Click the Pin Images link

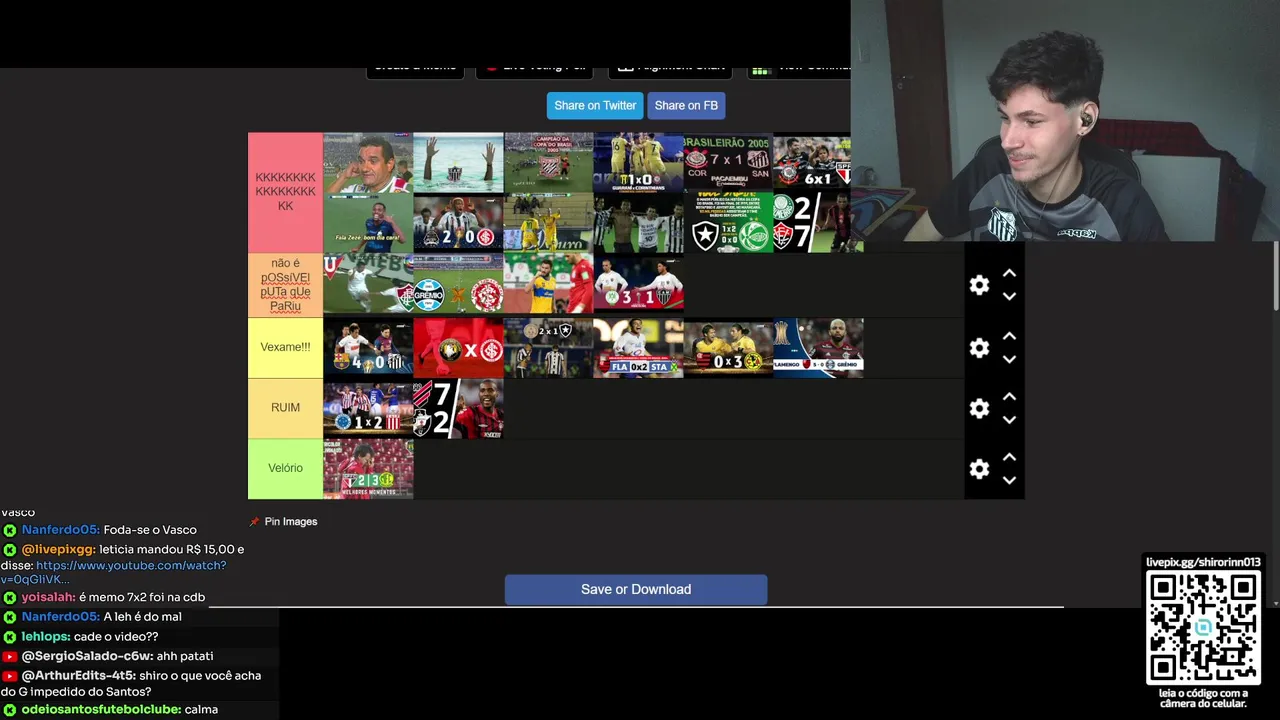(291, 522)
